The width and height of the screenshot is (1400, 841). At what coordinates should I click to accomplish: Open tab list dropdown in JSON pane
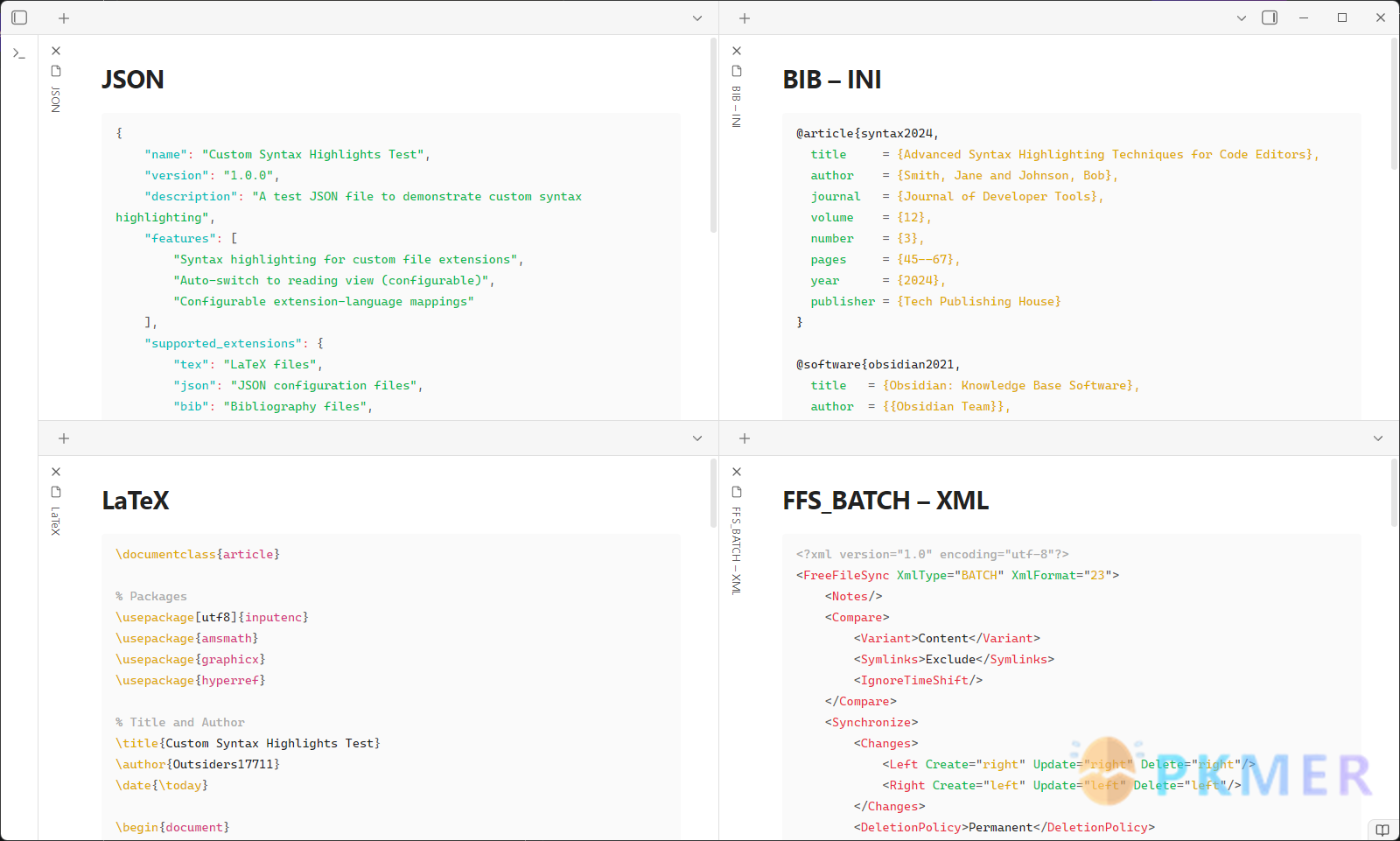click(x=697, y=18)
